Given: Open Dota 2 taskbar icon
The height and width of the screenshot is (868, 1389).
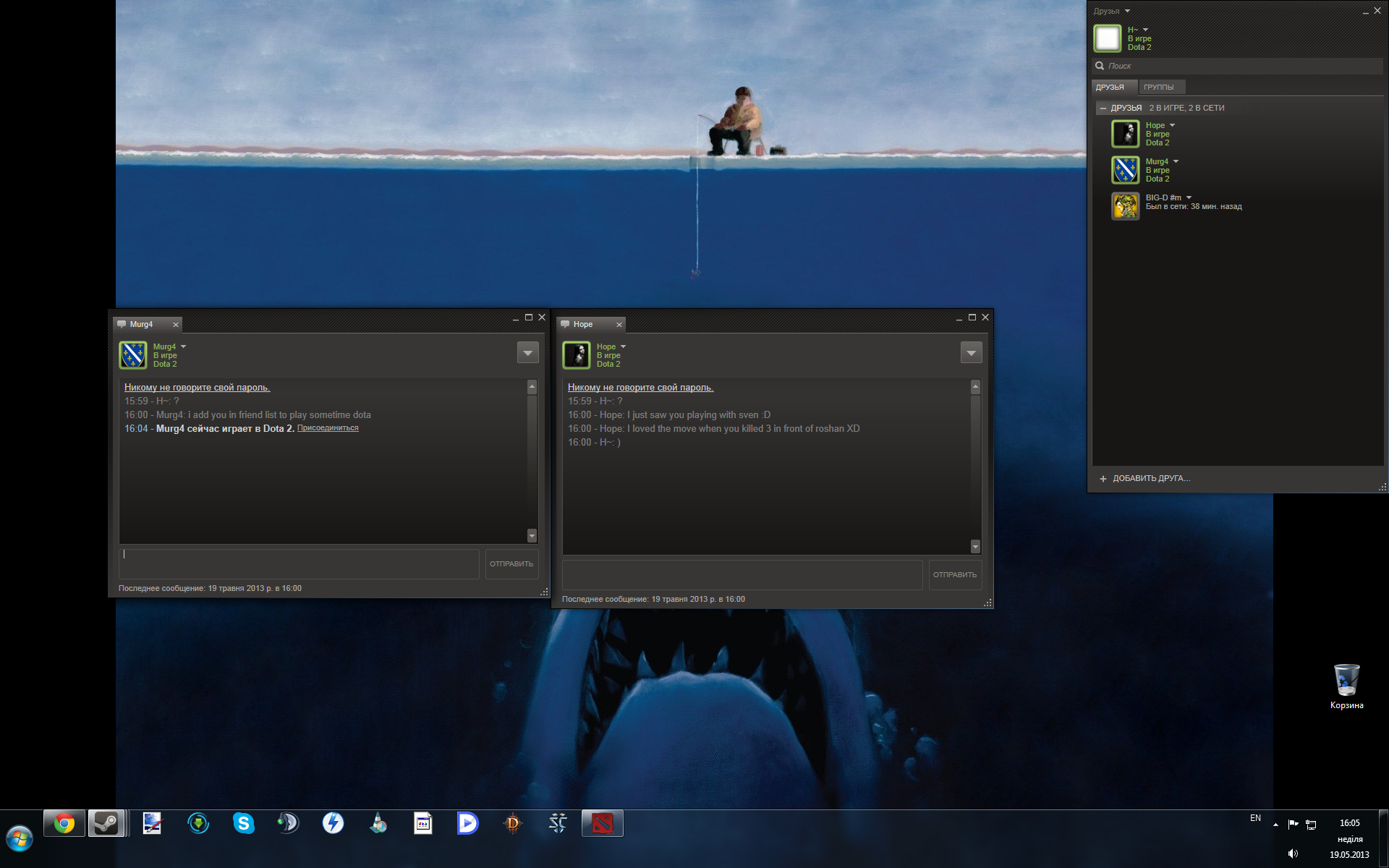Looking at the screenshot, I should (603, 823).
